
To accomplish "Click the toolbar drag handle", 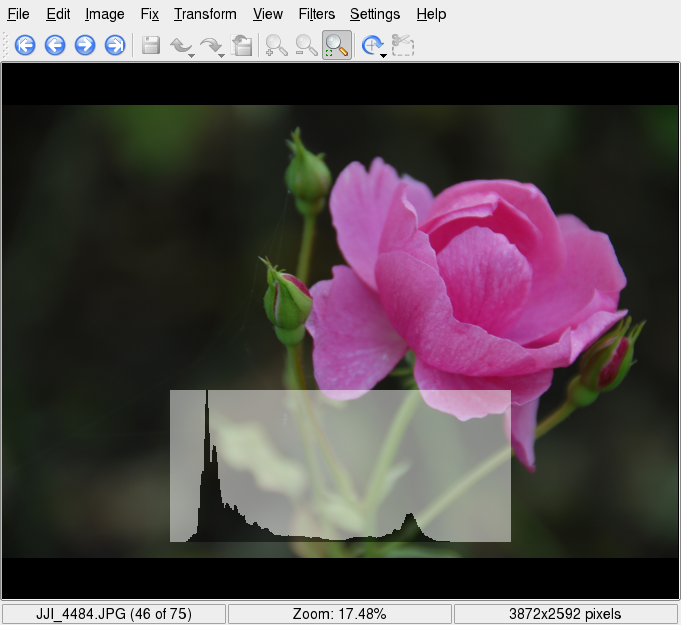I will point(5,45).
